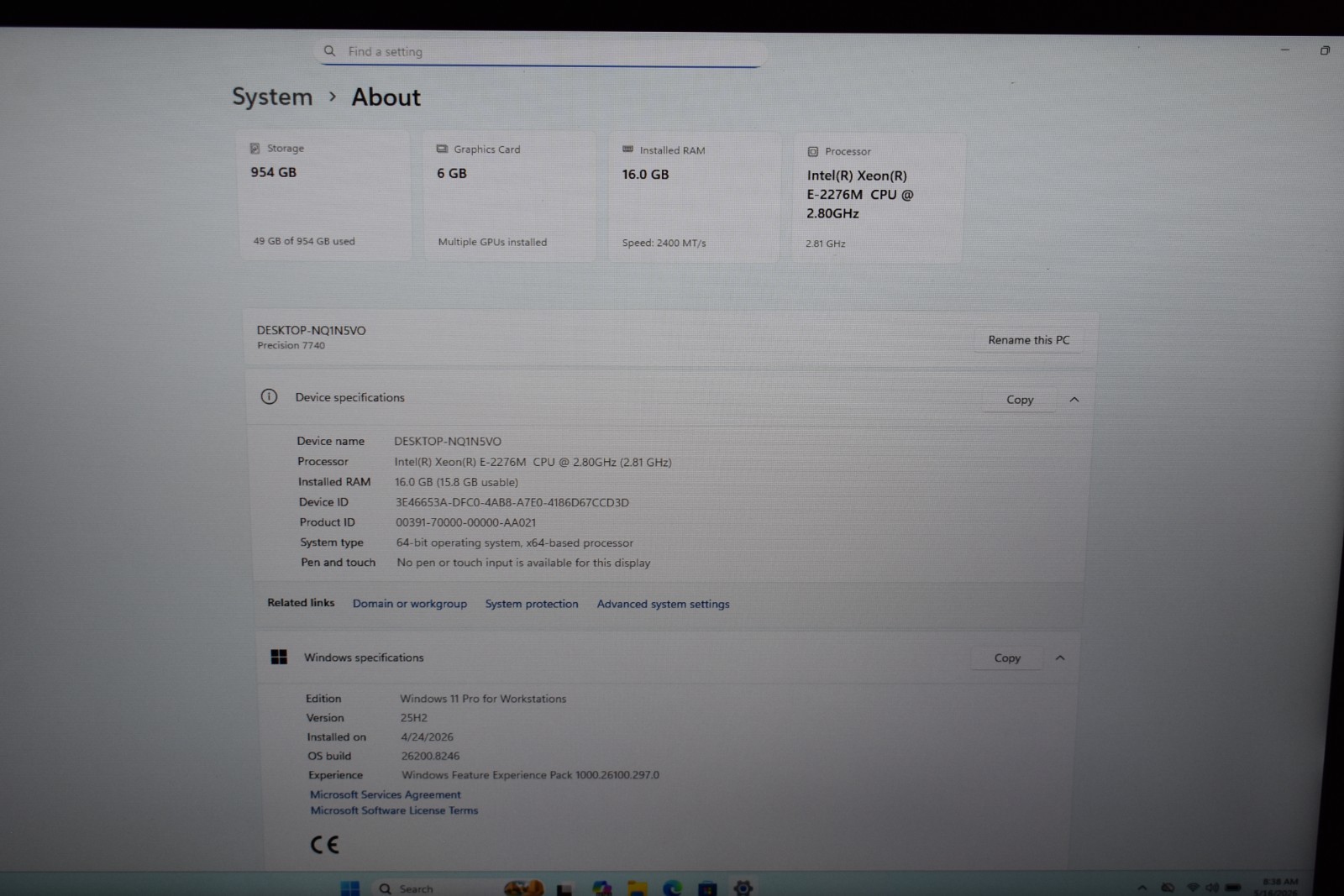The height and width of the screenshot is (896, 1344).
Task: Open Domain or workgroup link
Action: click(x=410, y=604)
